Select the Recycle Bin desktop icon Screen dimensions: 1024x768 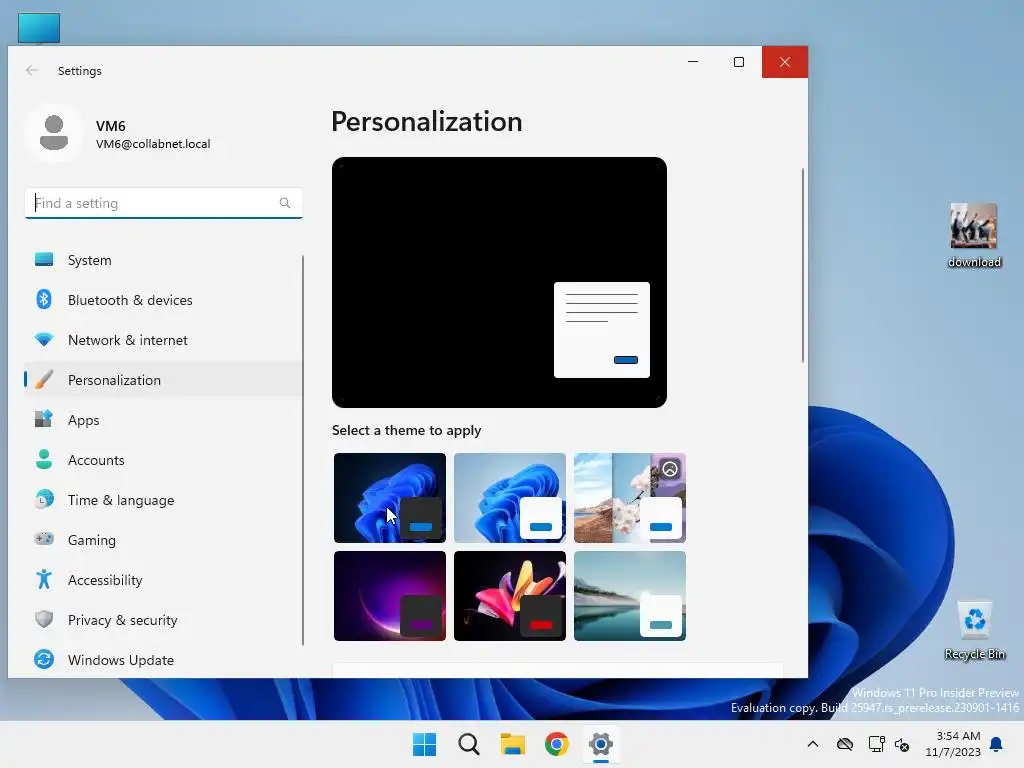(974, 631)
